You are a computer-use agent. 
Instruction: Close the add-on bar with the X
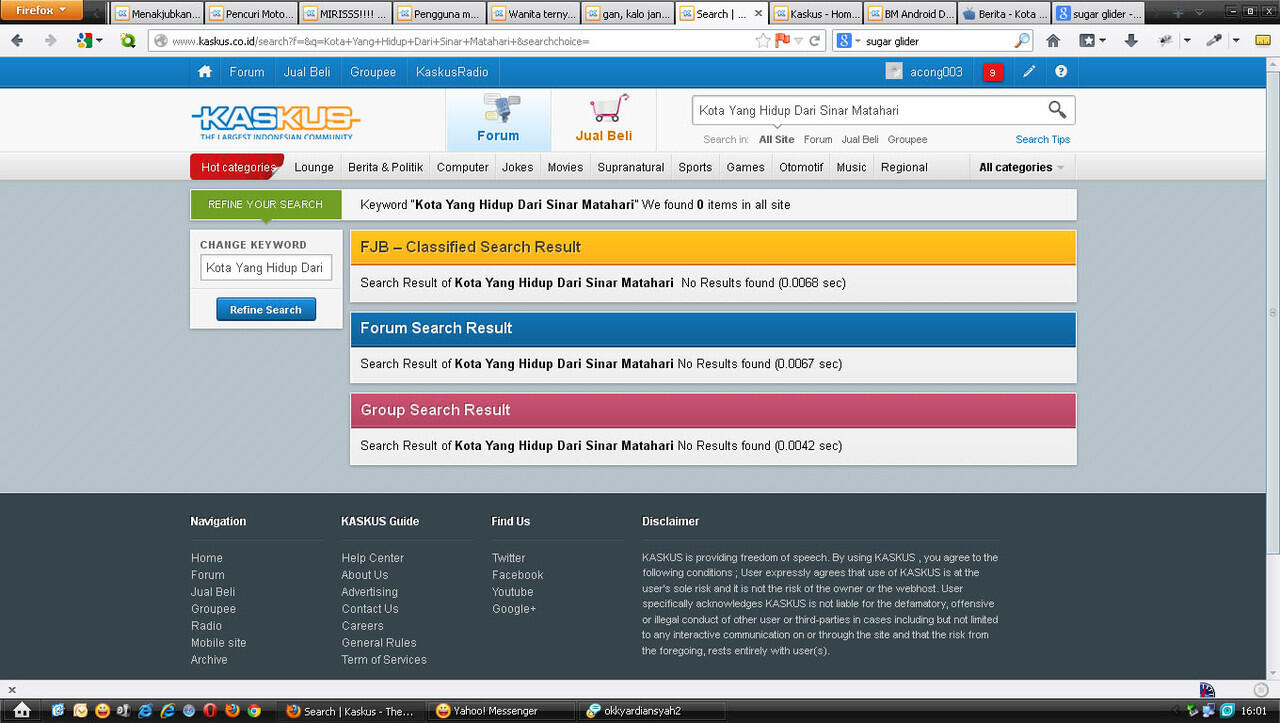[11, 689]
